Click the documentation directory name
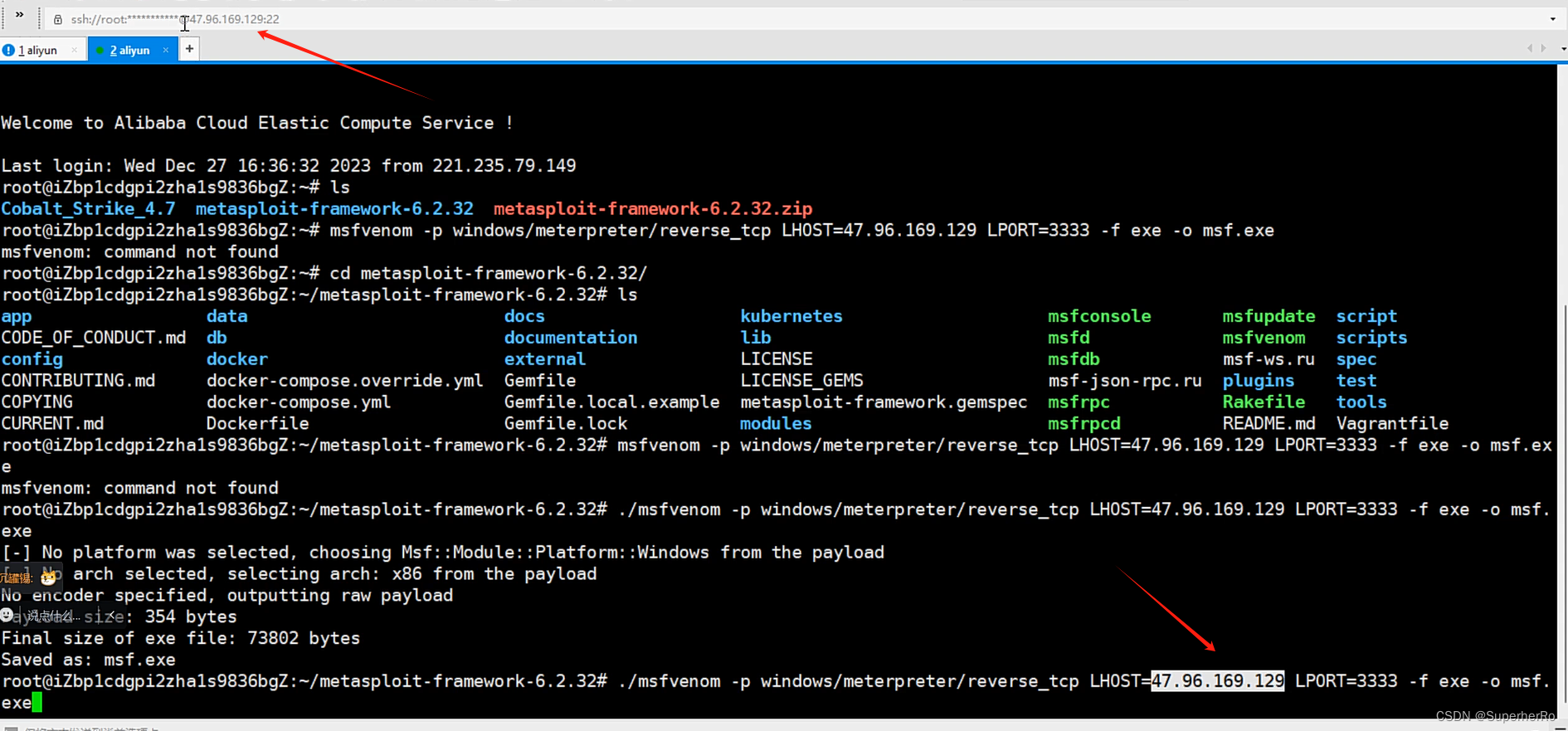Image resolution: width=1568 pixels, height=731 pixels. coord(571,338)
